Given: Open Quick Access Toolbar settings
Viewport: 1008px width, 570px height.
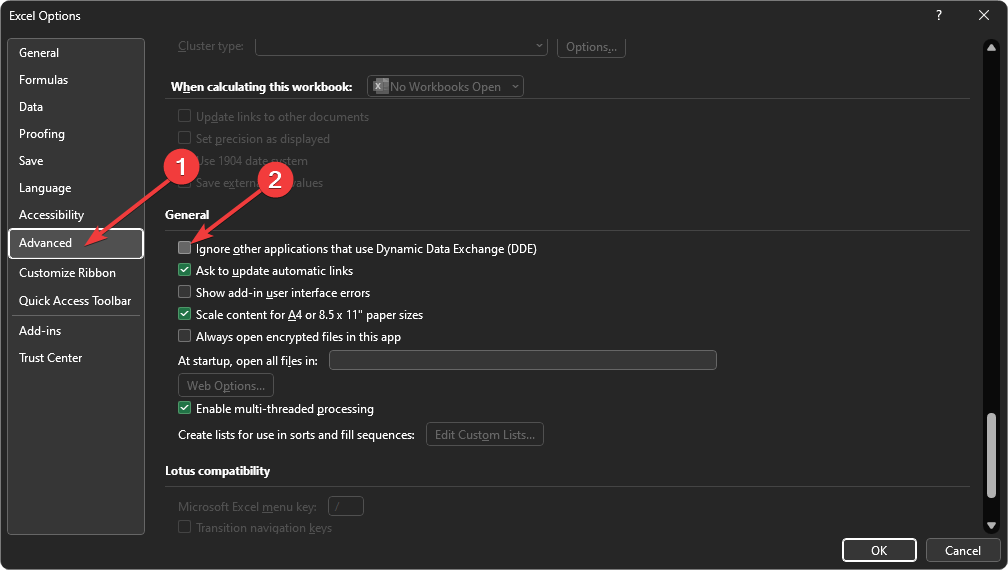Looking at the screenshot, I should (x=75, y=301).
